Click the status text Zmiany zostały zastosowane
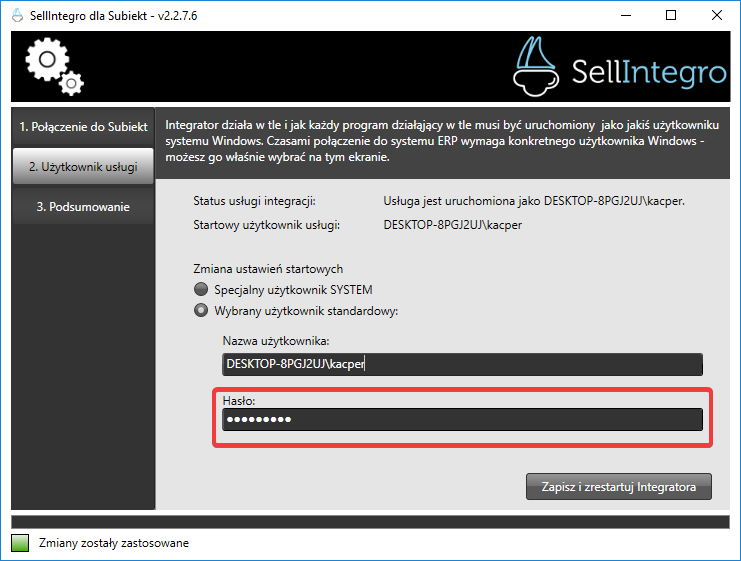The width and height of the screenshot is (741, 561). coord(113,543)
